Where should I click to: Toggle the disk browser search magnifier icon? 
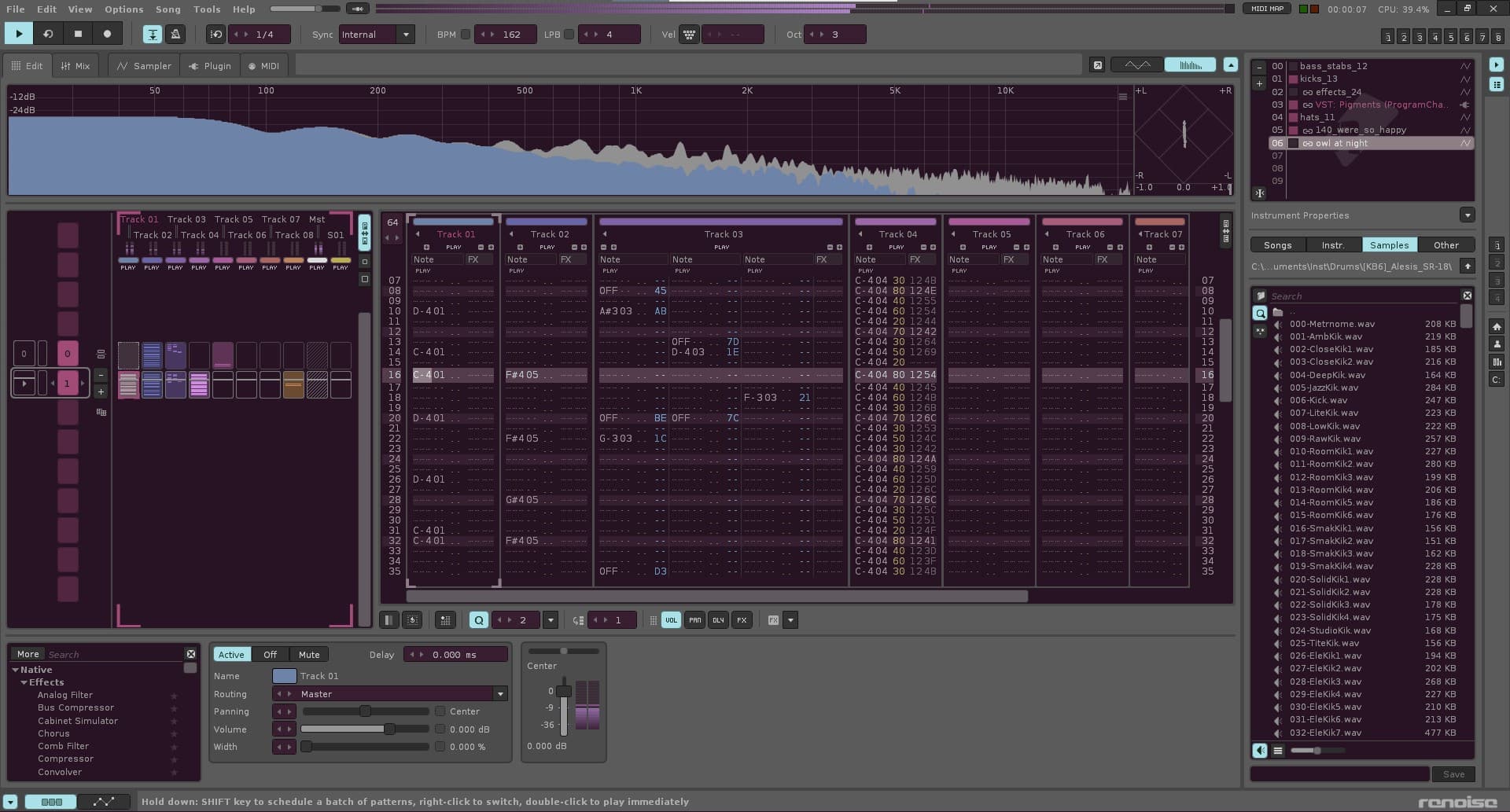[x=1260, y=313]
